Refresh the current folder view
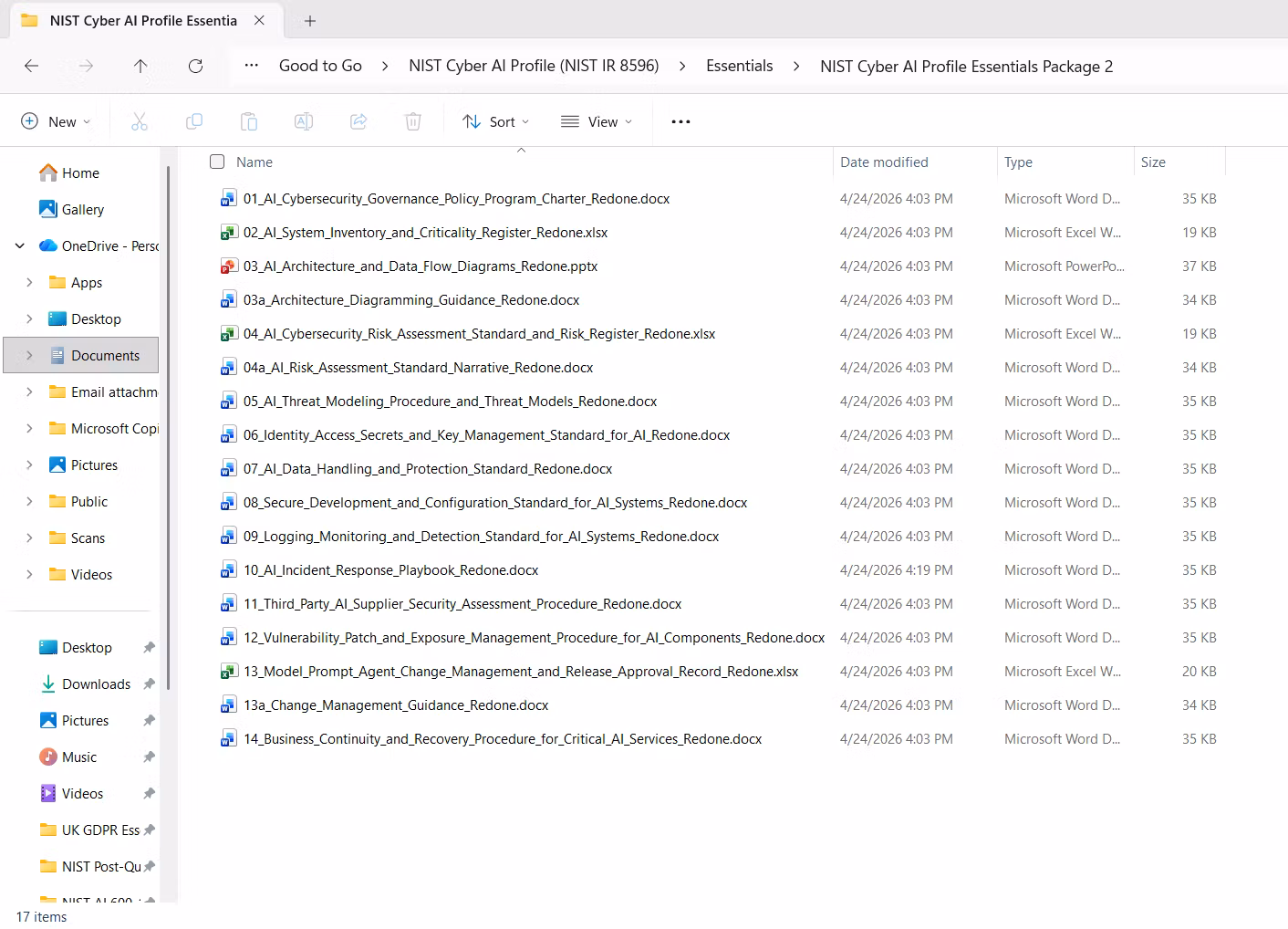The image size is (1288, 929). click(x=195, y=66)
